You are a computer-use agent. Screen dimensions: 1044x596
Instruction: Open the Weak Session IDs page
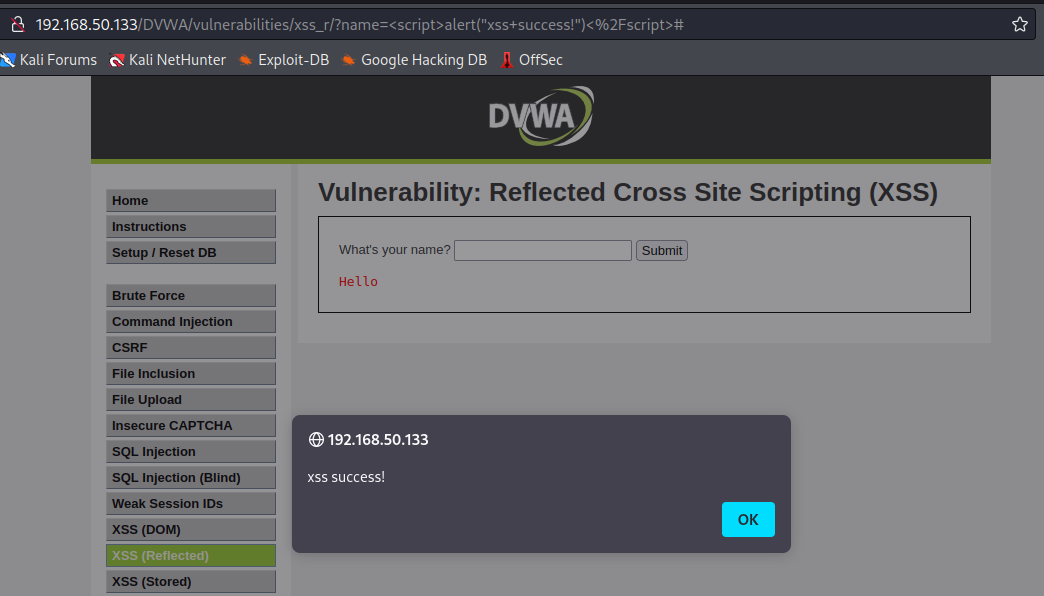pyautogui.click(x=190, y=503)
